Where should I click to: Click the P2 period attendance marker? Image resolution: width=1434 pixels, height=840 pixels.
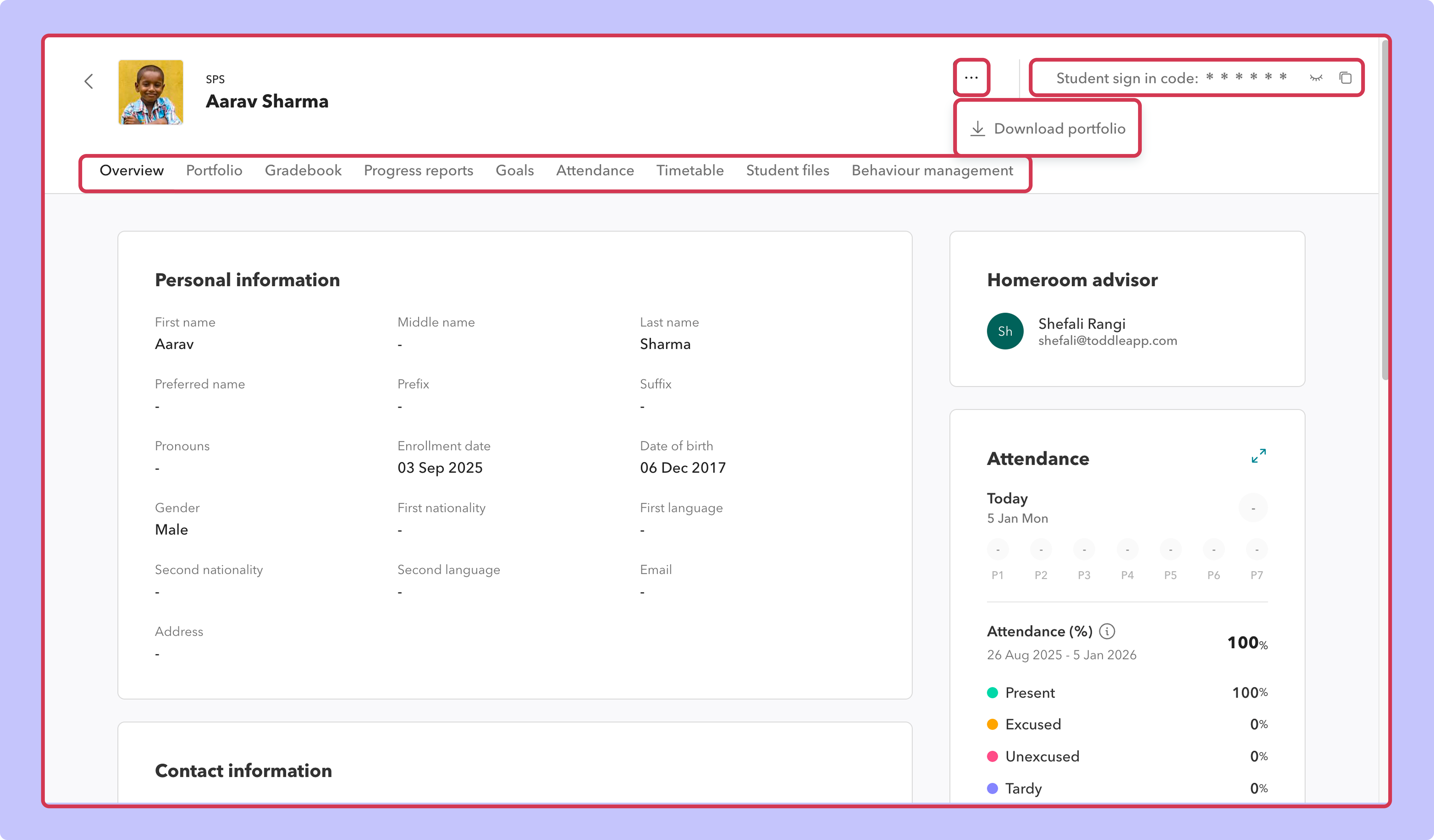tap(1041, 549)
